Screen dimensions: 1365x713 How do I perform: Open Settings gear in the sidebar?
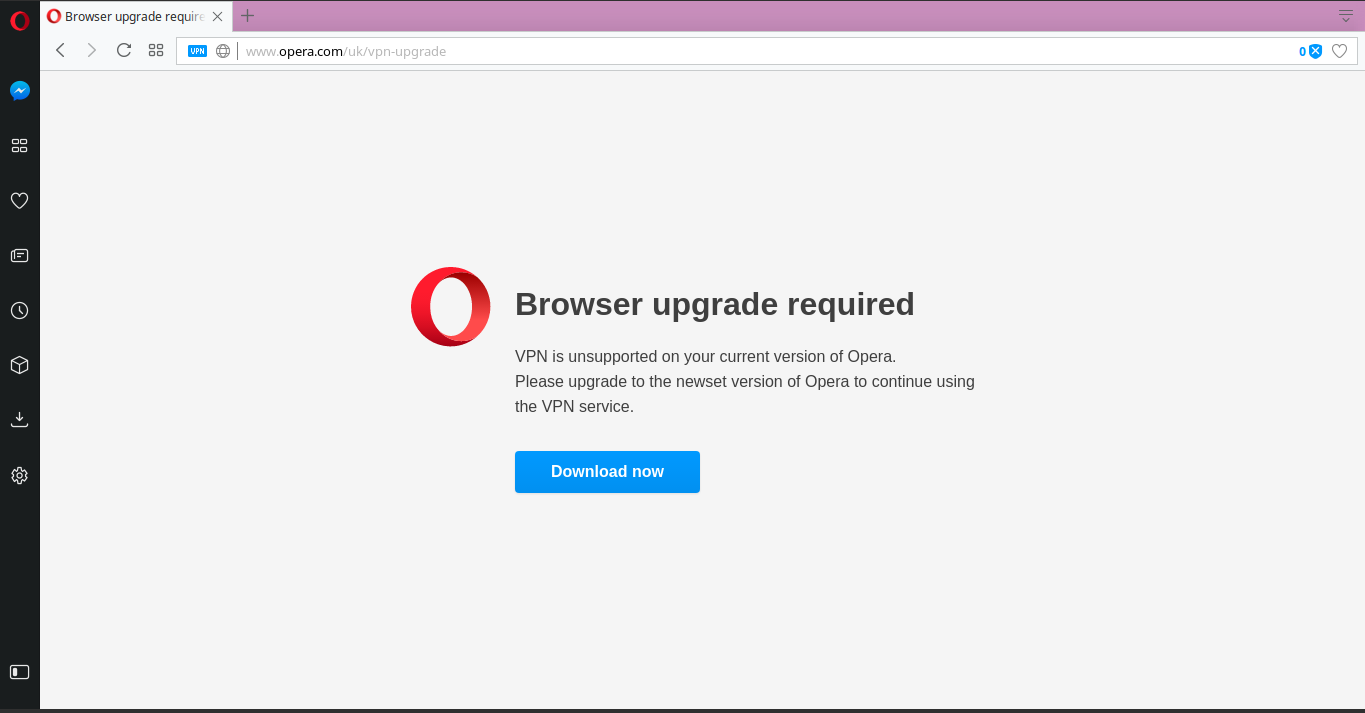pyautogui.click(x=19, y=476)
